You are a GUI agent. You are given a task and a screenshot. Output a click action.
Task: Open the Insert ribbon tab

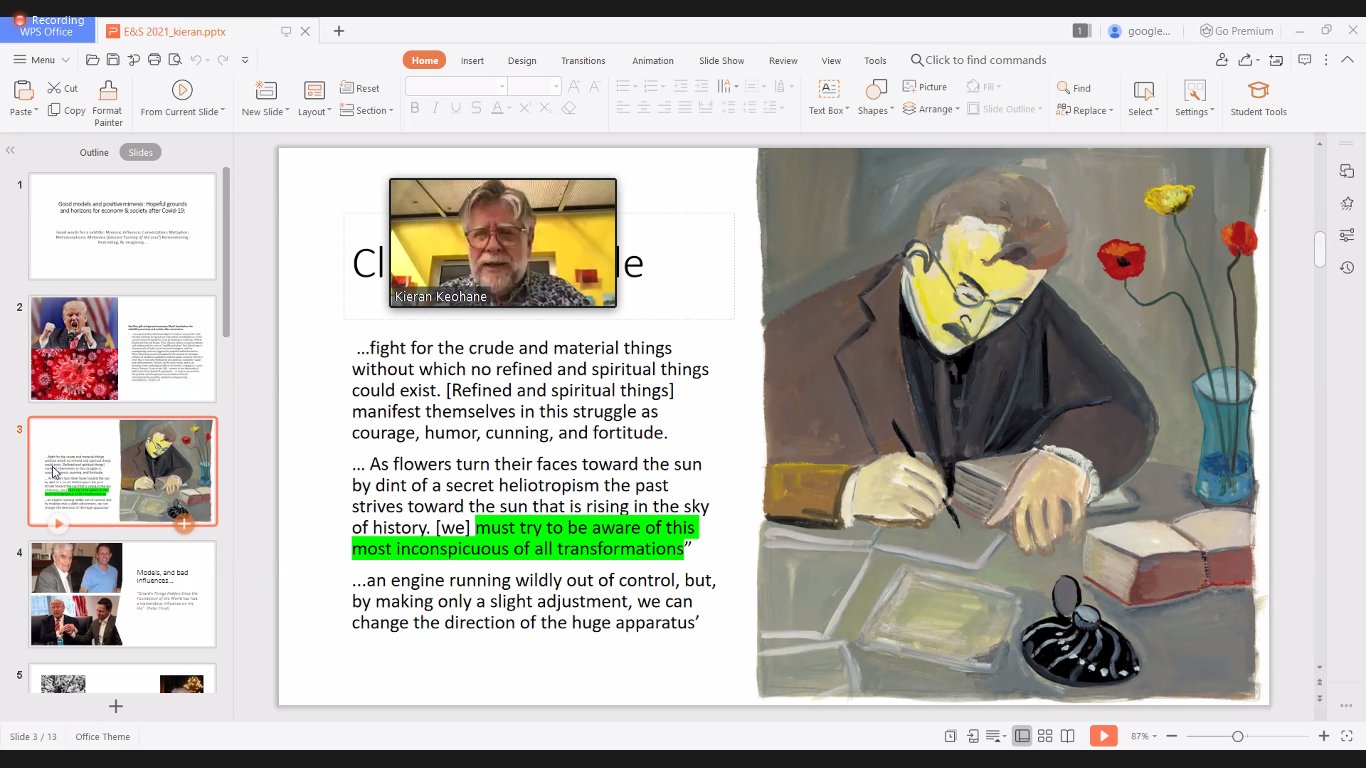point(472,60)
